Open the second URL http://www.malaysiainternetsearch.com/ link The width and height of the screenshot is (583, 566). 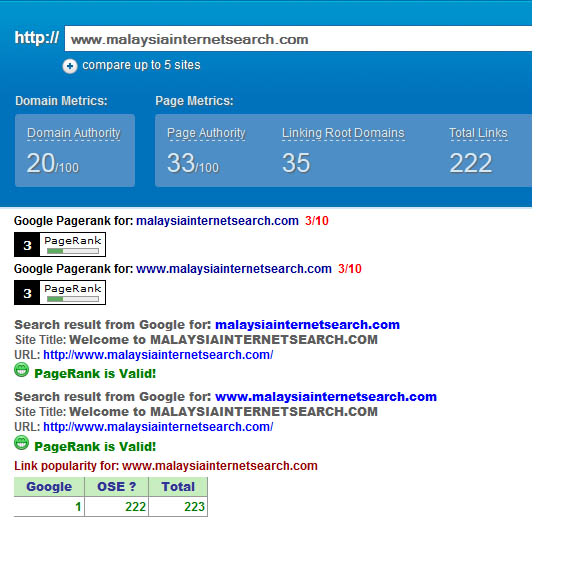click(x=158, y=427)
